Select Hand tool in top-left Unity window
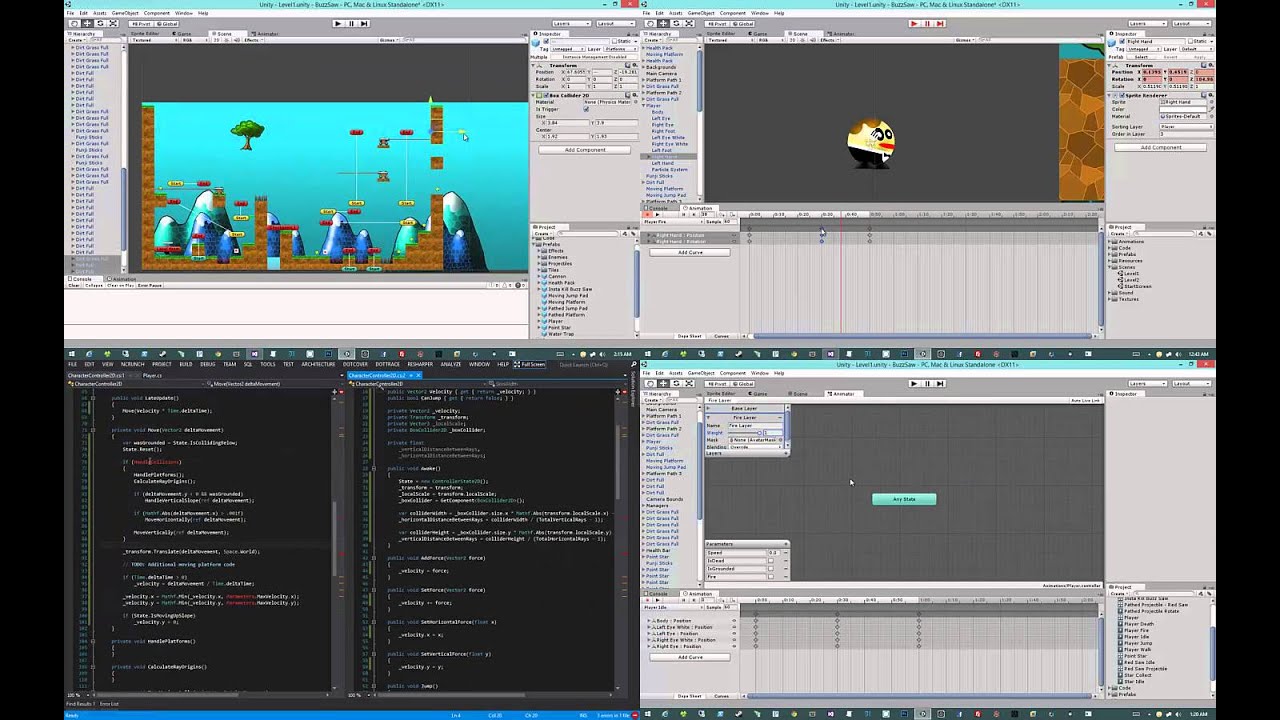 (x=72, y=23)
